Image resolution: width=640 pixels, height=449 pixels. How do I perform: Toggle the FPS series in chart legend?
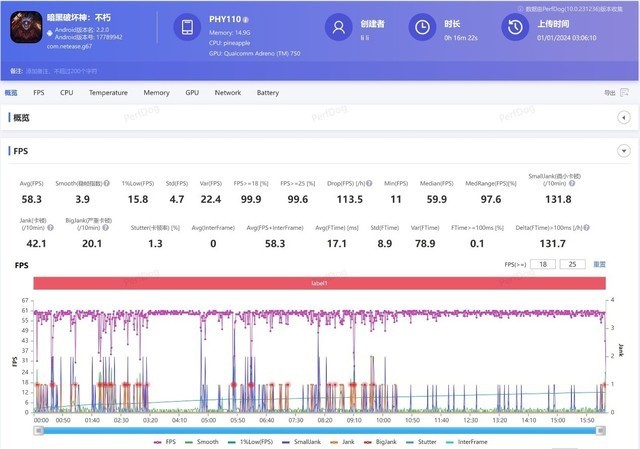tap(166, 442)
